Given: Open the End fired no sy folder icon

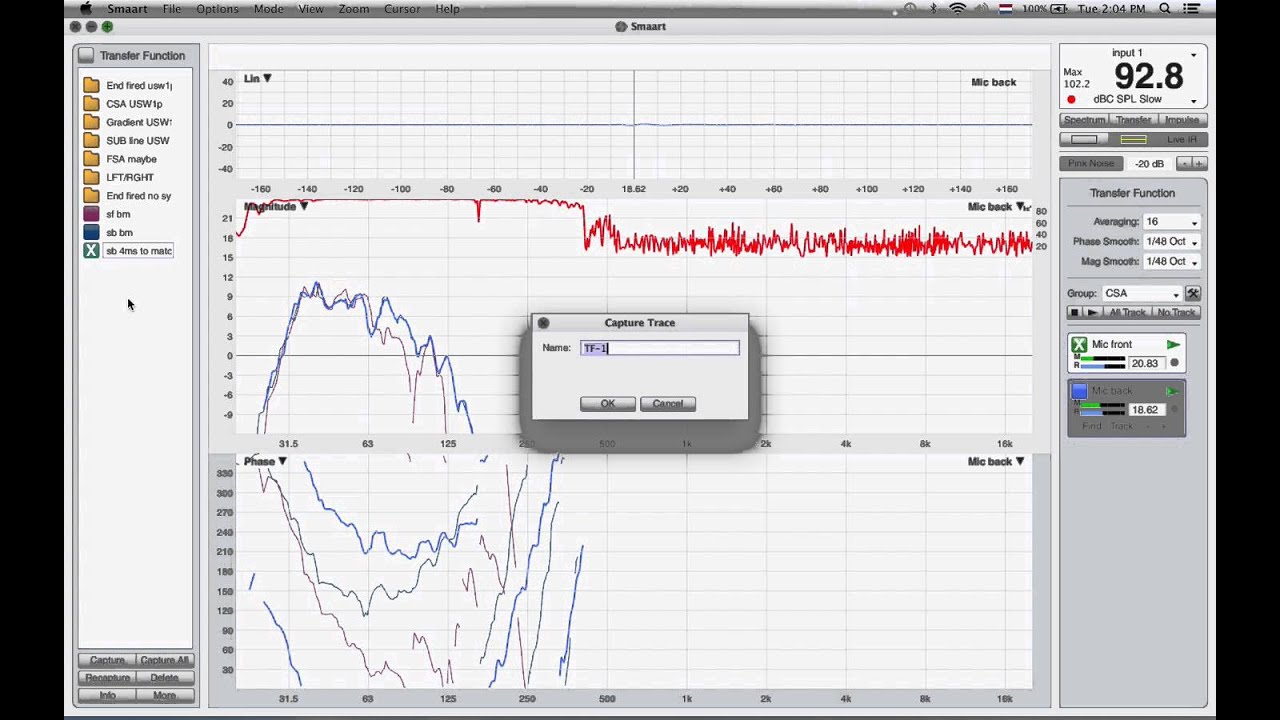Looking at the screenshot, I should [91, 195].
